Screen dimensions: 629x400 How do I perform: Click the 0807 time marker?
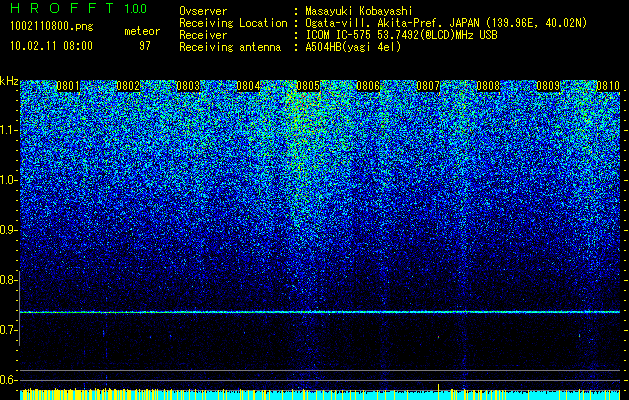click(428, 86)
